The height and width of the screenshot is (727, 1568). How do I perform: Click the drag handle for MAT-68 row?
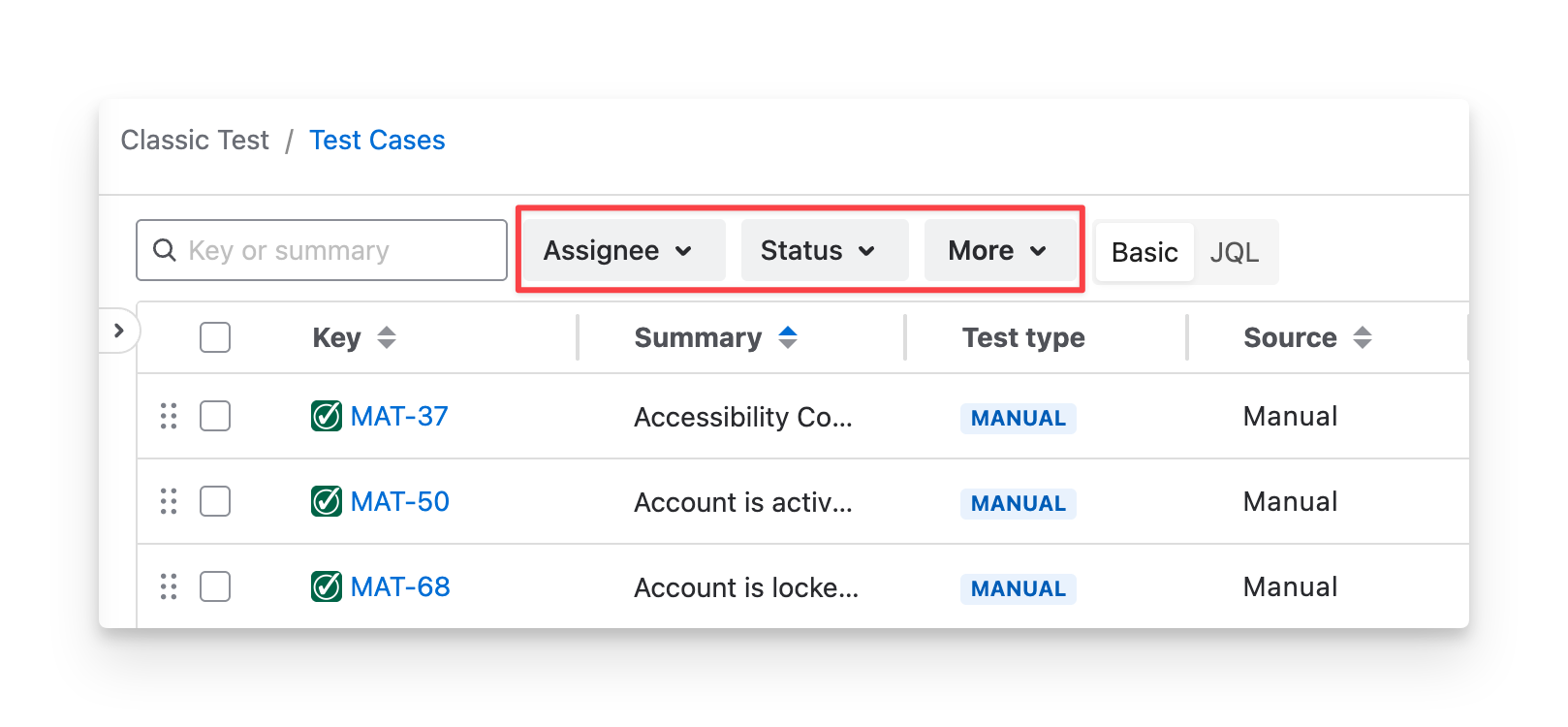pyautogui.click(x=169, y=586)
